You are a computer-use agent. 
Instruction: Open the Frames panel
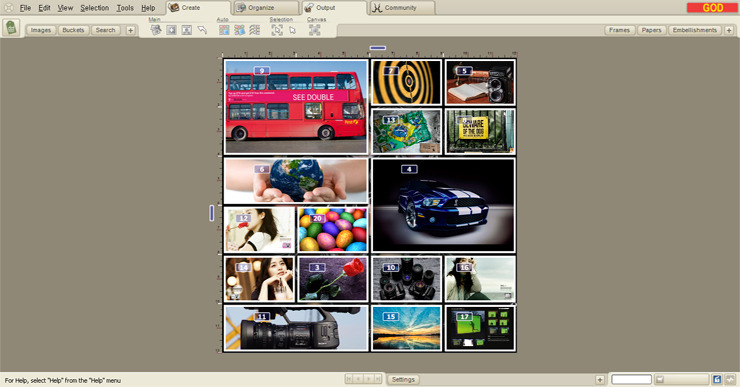(x=619, y=30)
